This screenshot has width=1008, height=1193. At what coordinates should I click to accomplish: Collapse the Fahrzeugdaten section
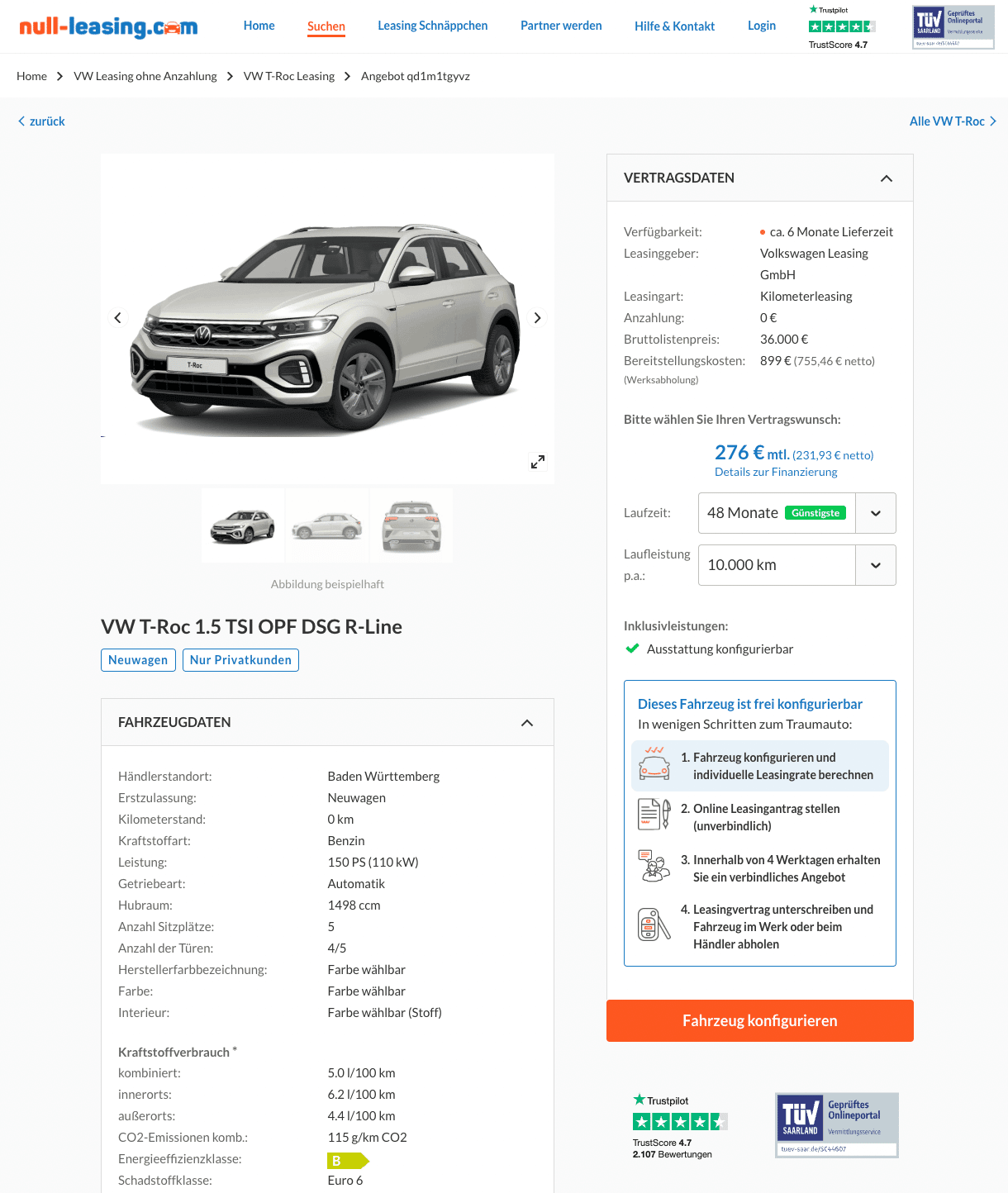[527, 723]
